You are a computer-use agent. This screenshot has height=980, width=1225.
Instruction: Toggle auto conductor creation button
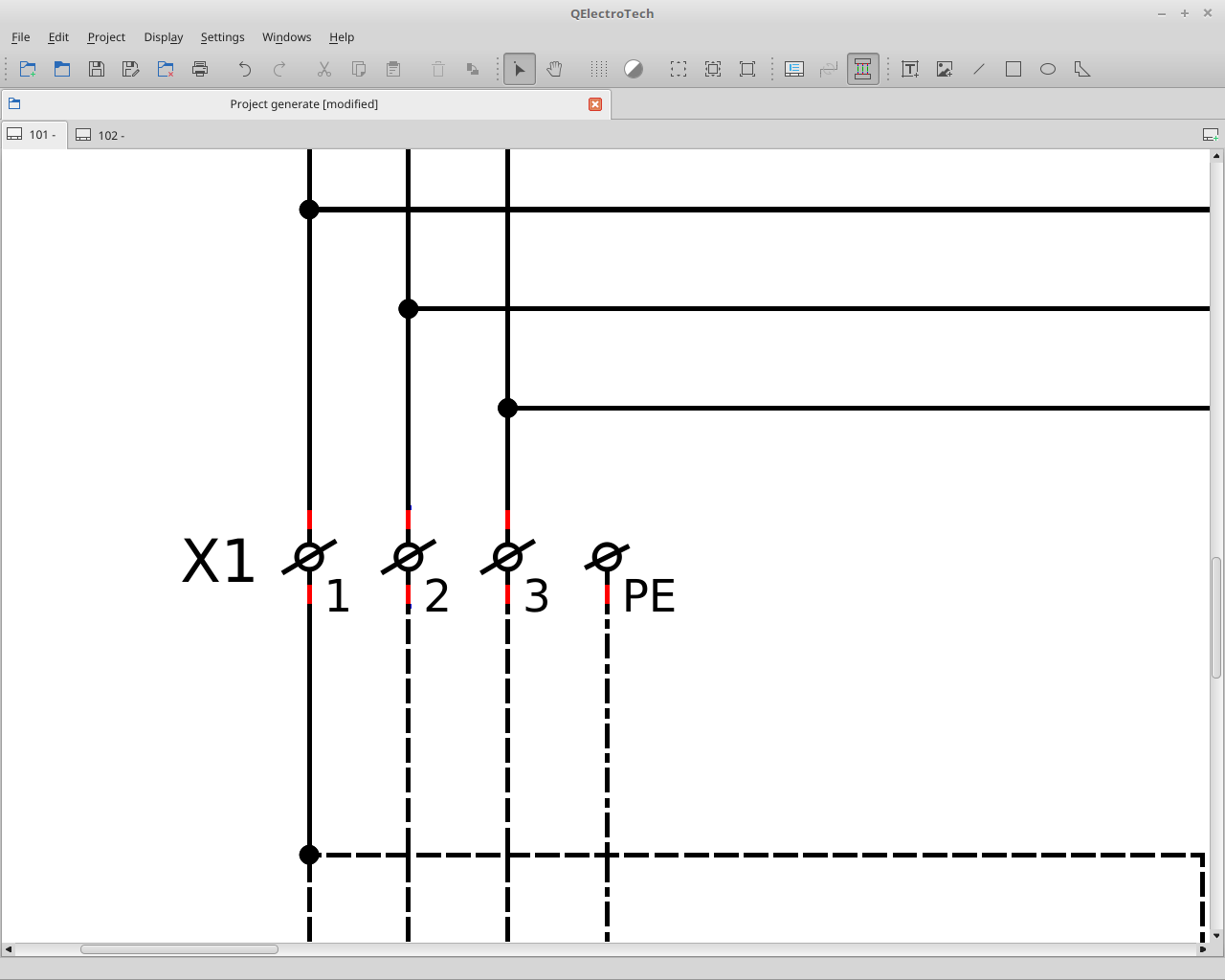point(862,69)
